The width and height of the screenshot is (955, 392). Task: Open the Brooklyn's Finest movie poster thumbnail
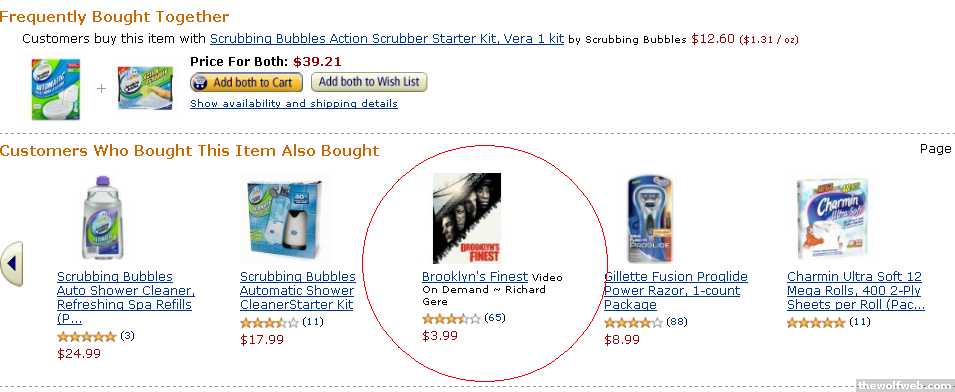[467, 218]
